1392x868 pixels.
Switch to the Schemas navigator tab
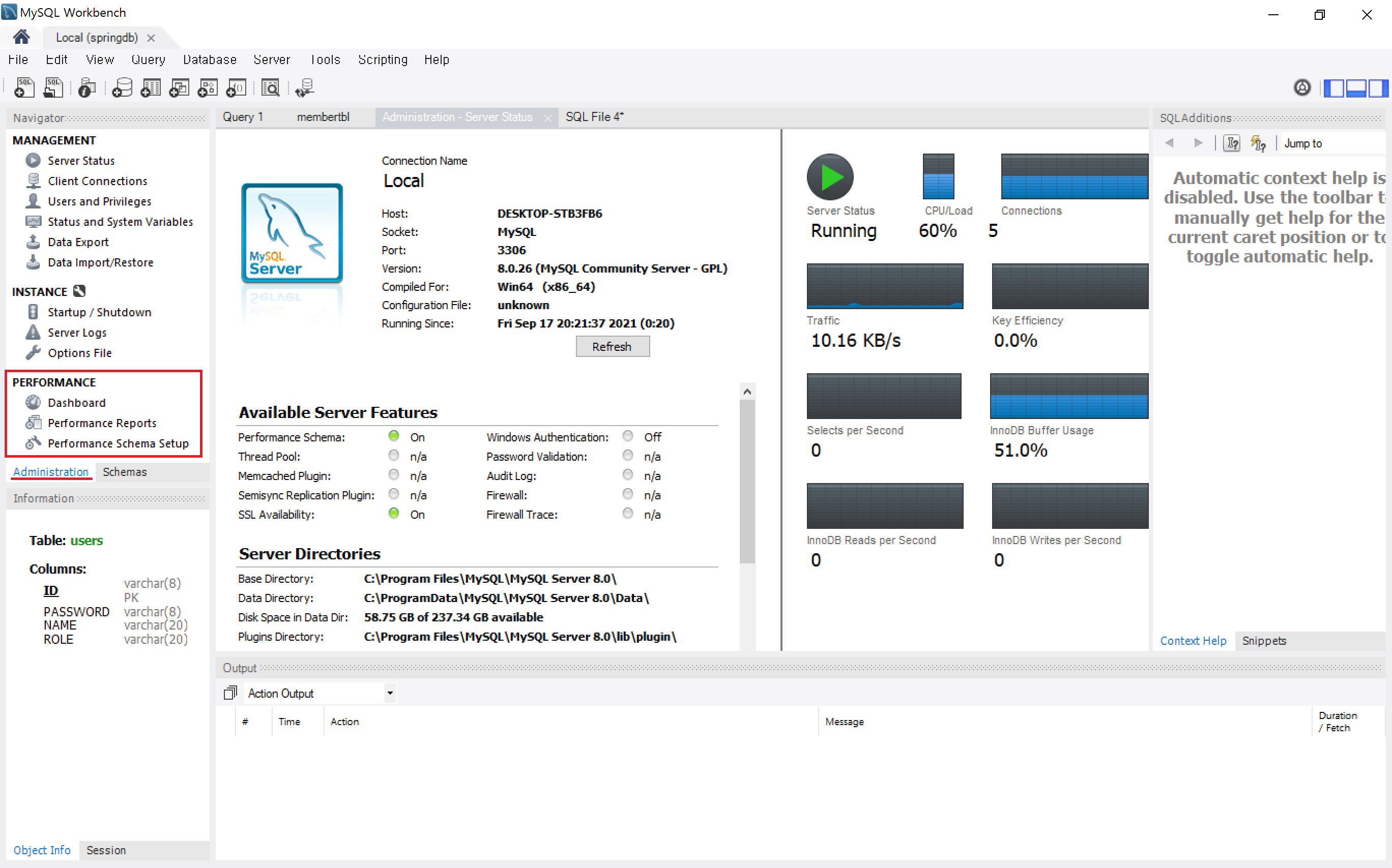coord(125,472)
